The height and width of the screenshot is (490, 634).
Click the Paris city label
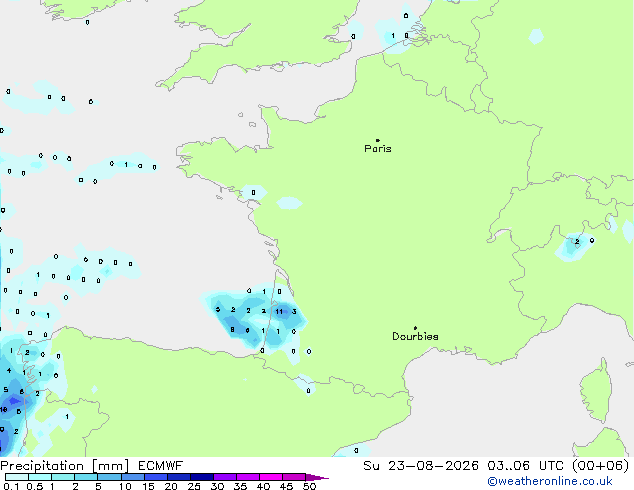pos(378,149)
